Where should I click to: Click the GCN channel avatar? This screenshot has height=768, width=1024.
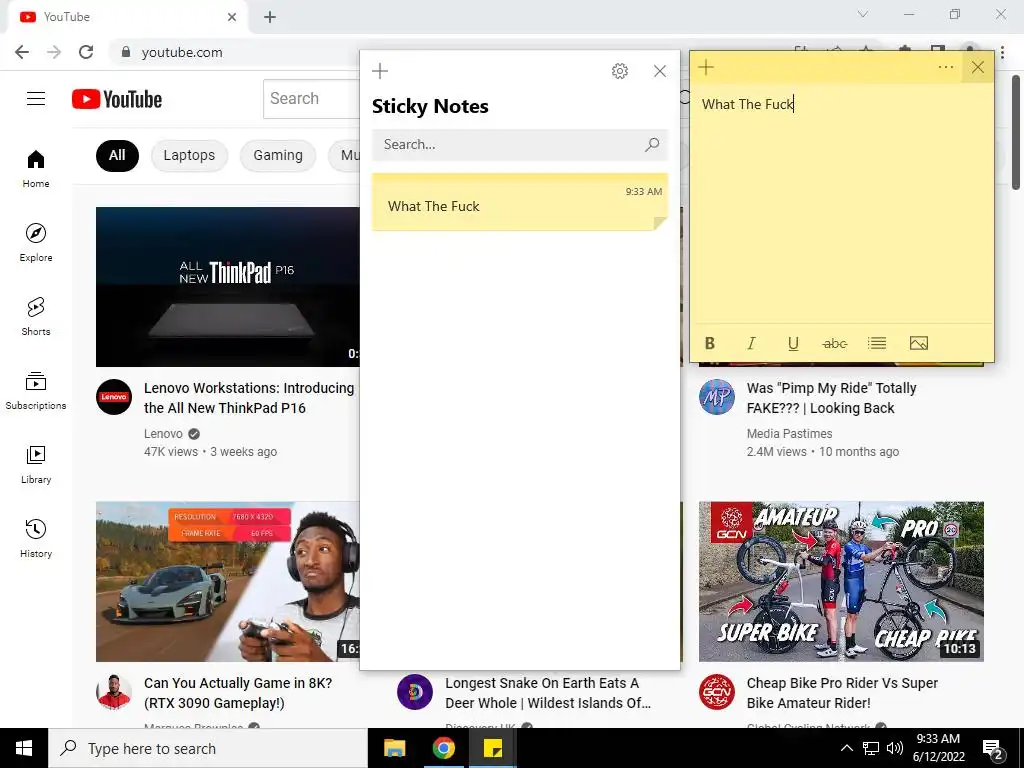(x=717, y=692)
